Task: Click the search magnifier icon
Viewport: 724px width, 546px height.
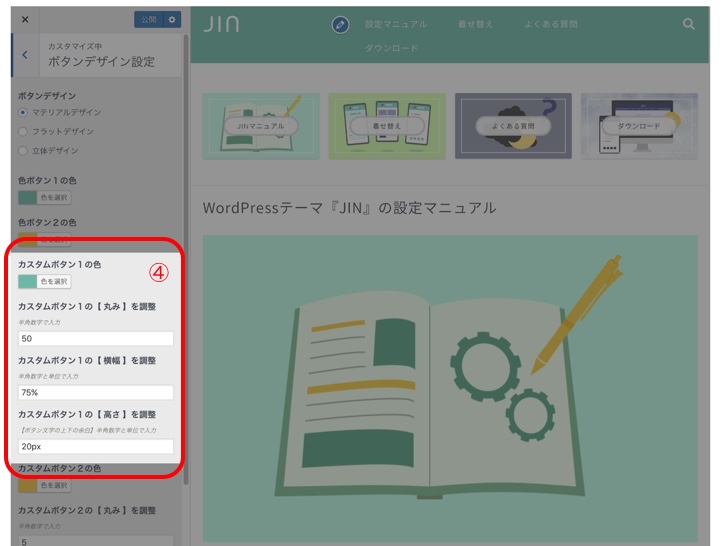Action: point(688,24)
